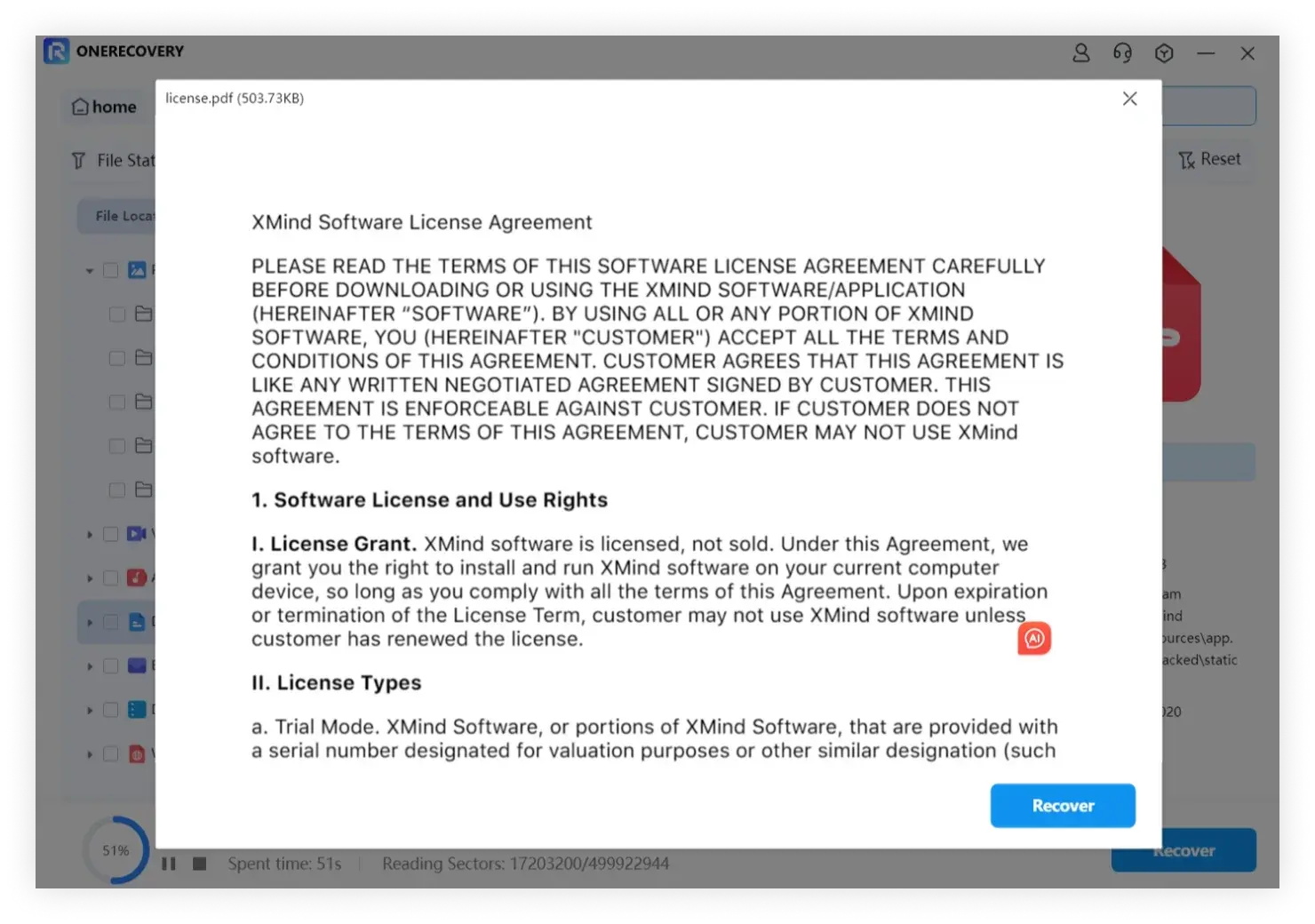Select the blue document file type icon

(x=137, y=622)
